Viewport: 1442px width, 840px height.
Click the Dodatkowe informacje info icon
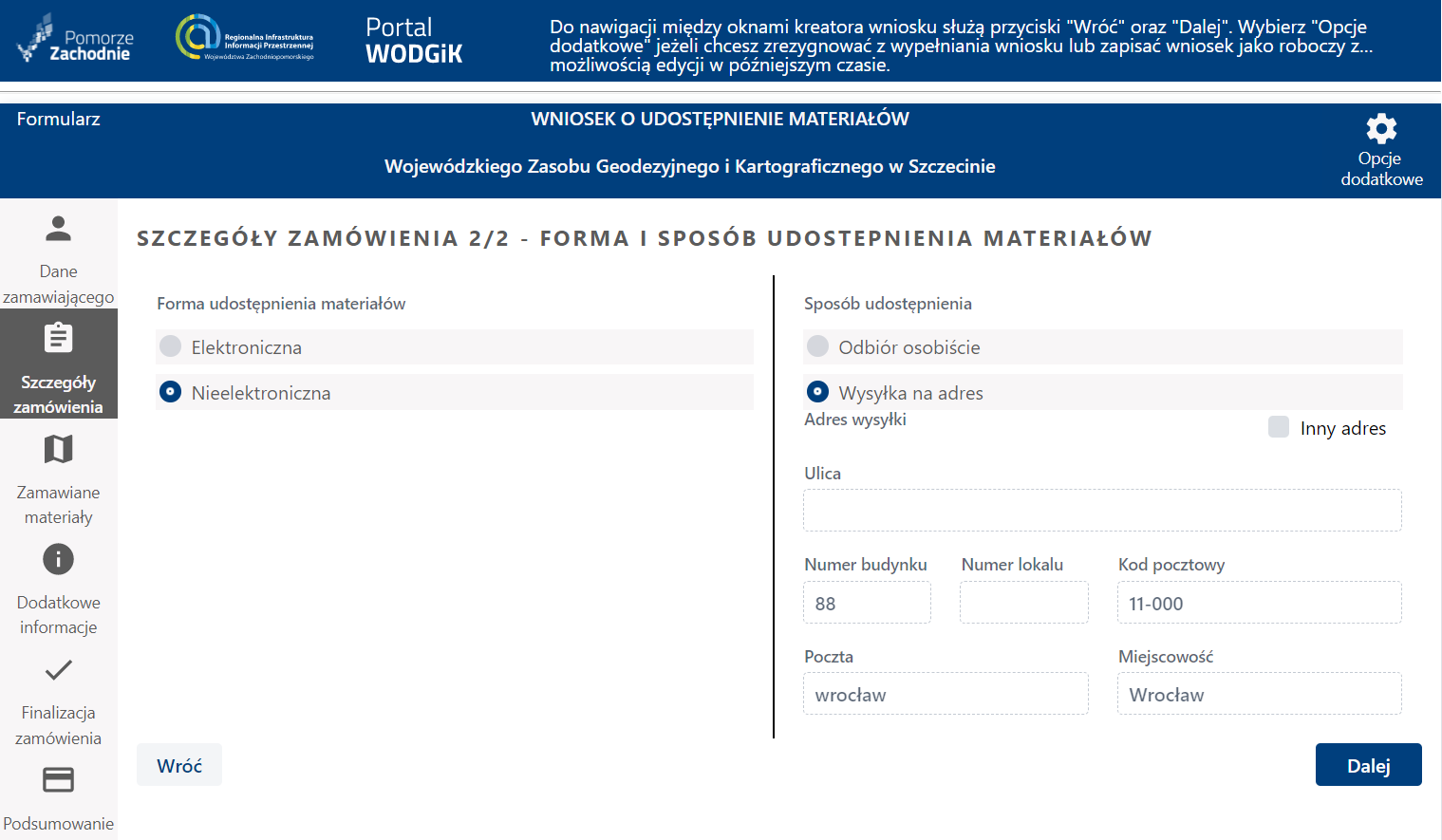[58, 559]
